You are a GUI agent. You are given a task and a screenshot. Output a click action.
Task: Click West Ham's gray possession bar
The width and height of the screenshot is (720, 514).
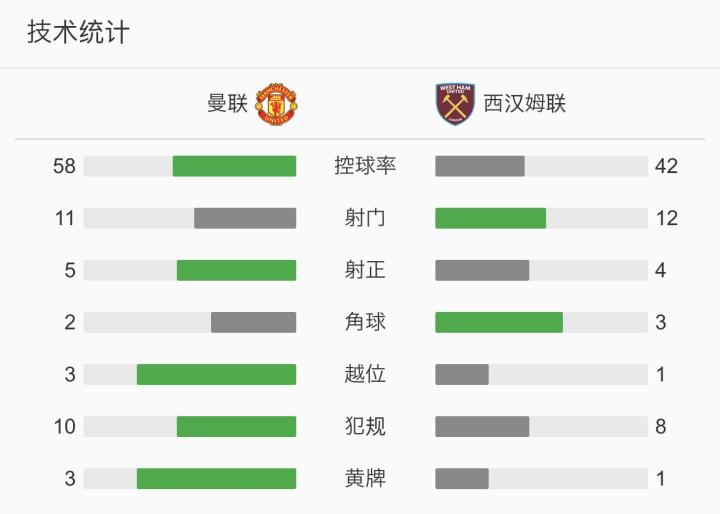tap(480, 166)
